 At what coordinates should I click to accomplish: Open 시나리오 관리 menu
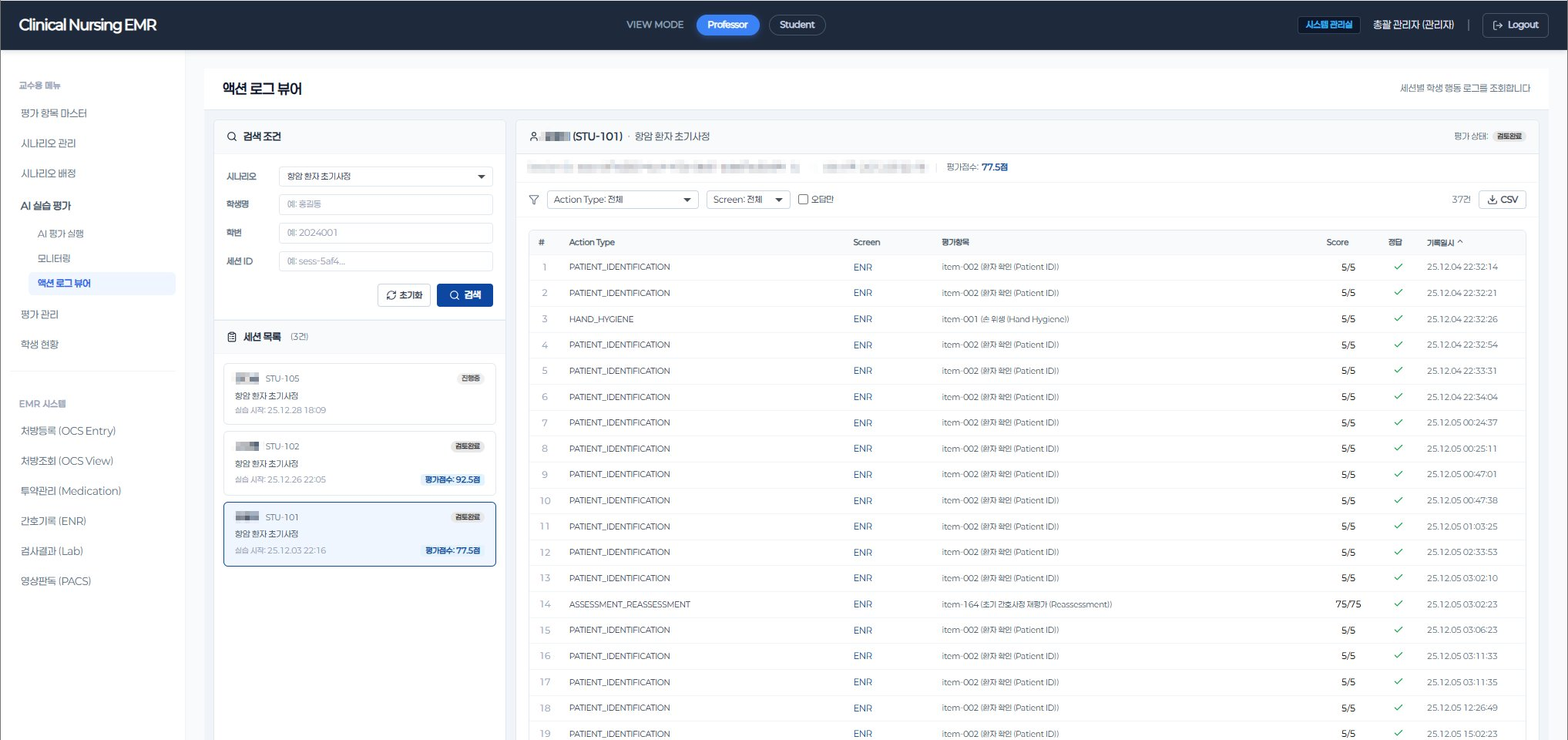coord(49,143)
